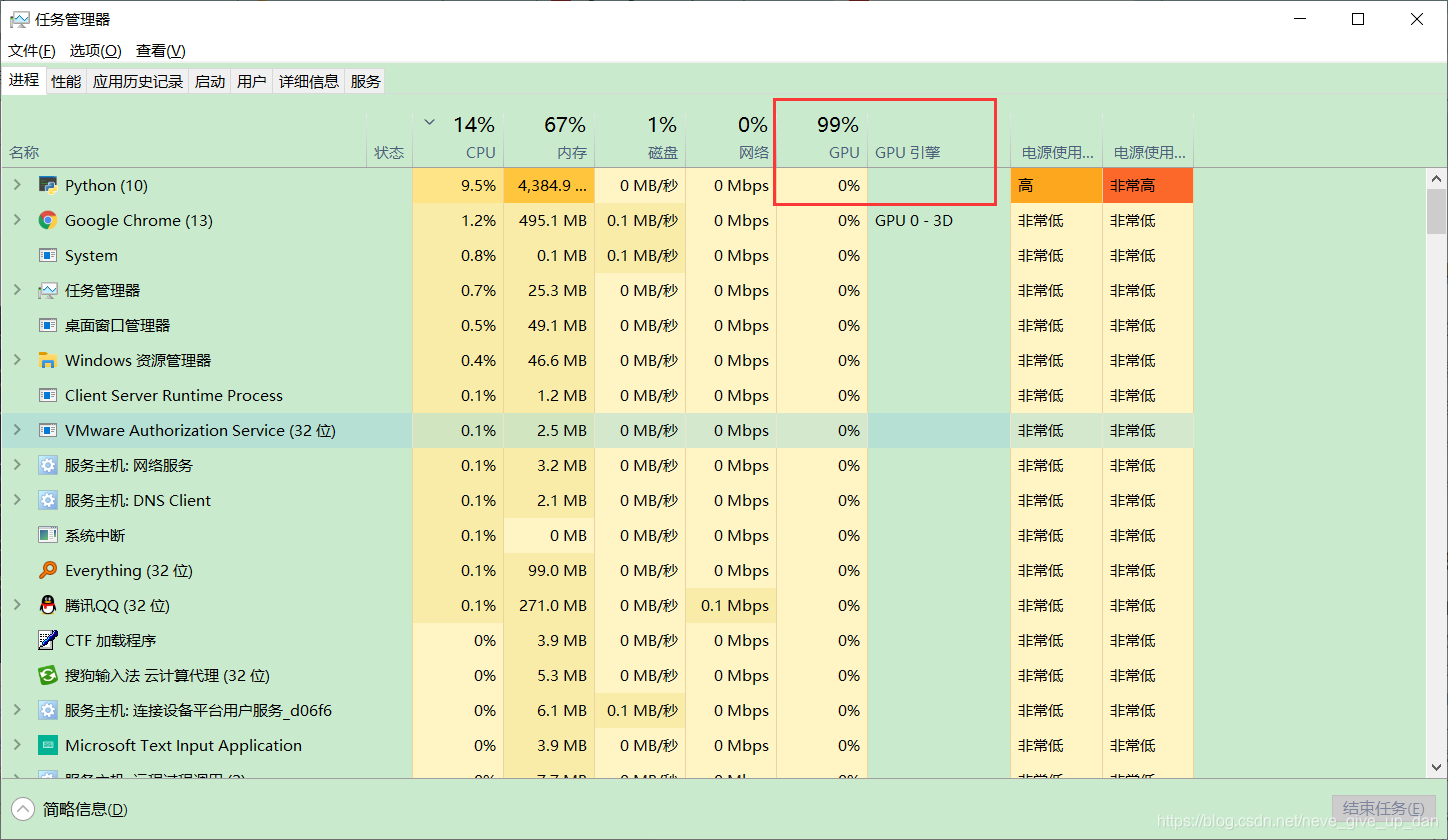Switch to the 详细信息 tab
This screenshot has width=1448, height=840.
[x=309, y=82]
